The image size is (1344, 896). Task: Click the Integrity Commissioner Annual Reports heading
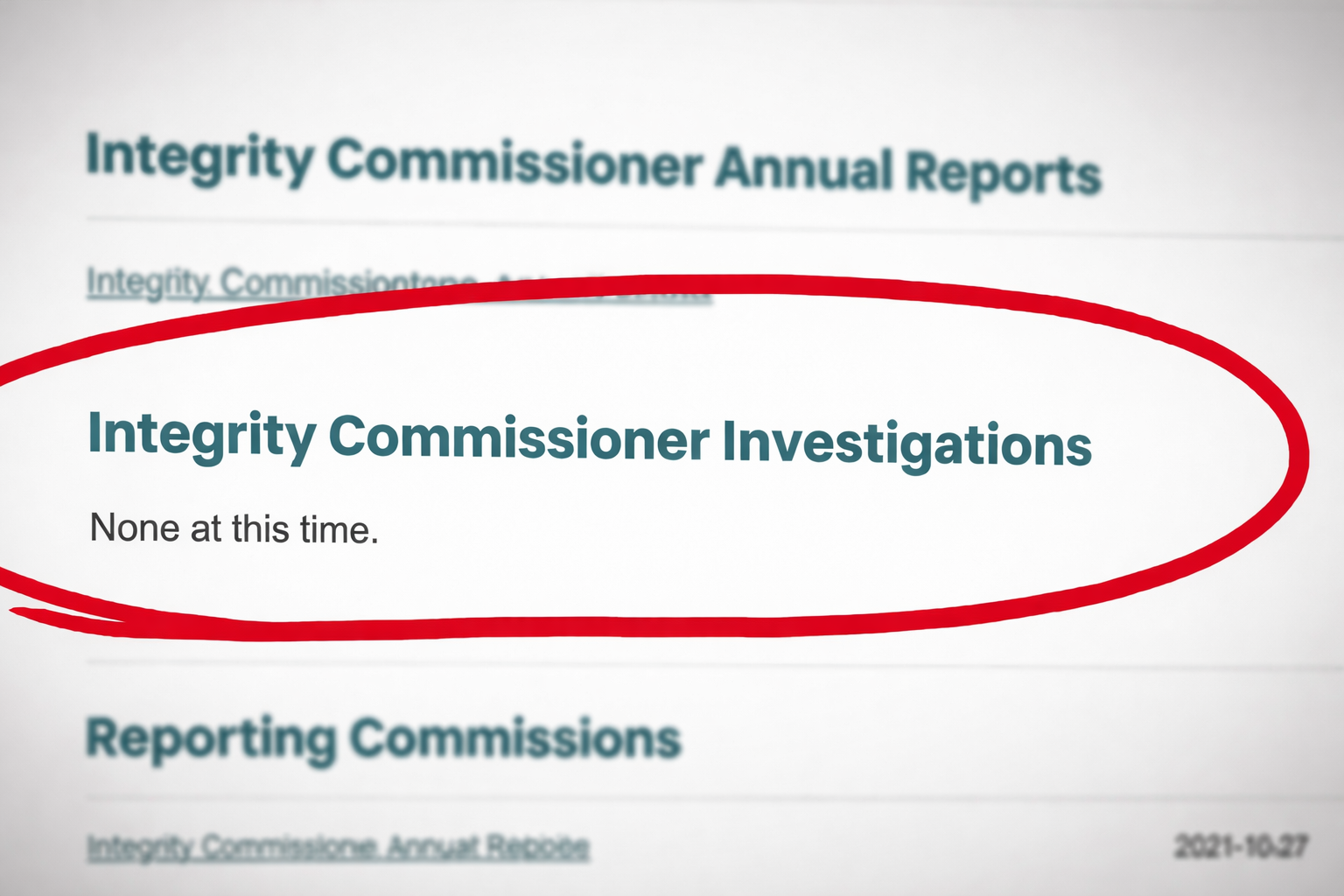point(592,164)
